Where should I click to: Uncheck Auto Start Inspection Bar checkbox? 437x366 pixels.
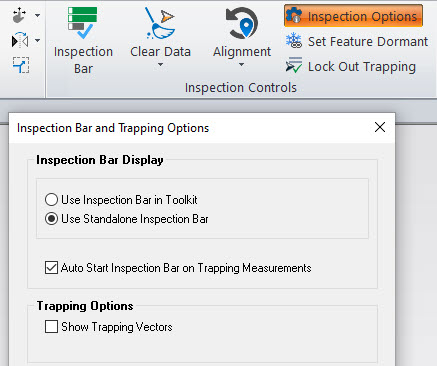click(x=51, y=268)
